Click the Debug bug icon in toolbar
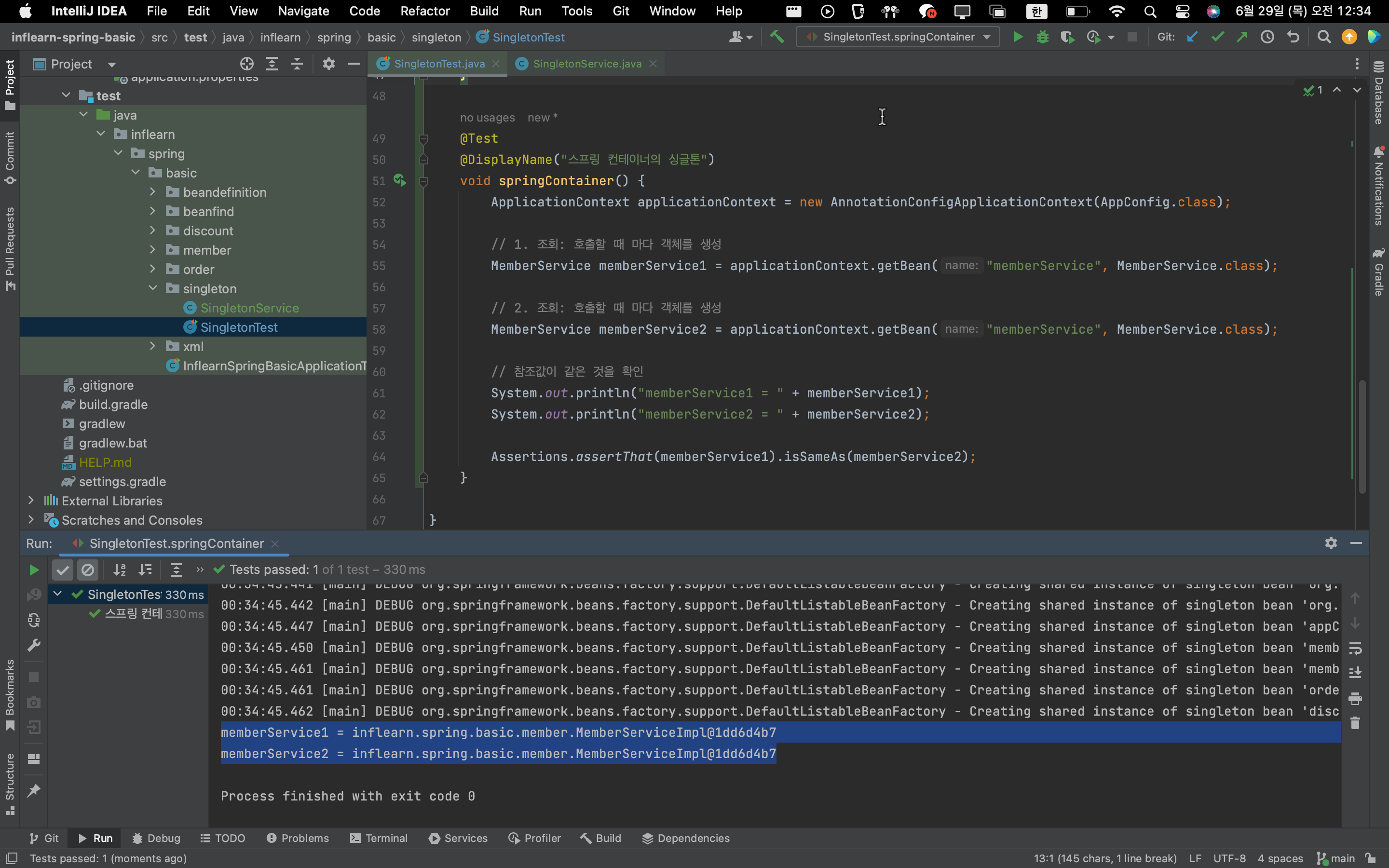The height and width of the screenshot is (868, 1389). pyautogui.click(x=1042, y=37)
